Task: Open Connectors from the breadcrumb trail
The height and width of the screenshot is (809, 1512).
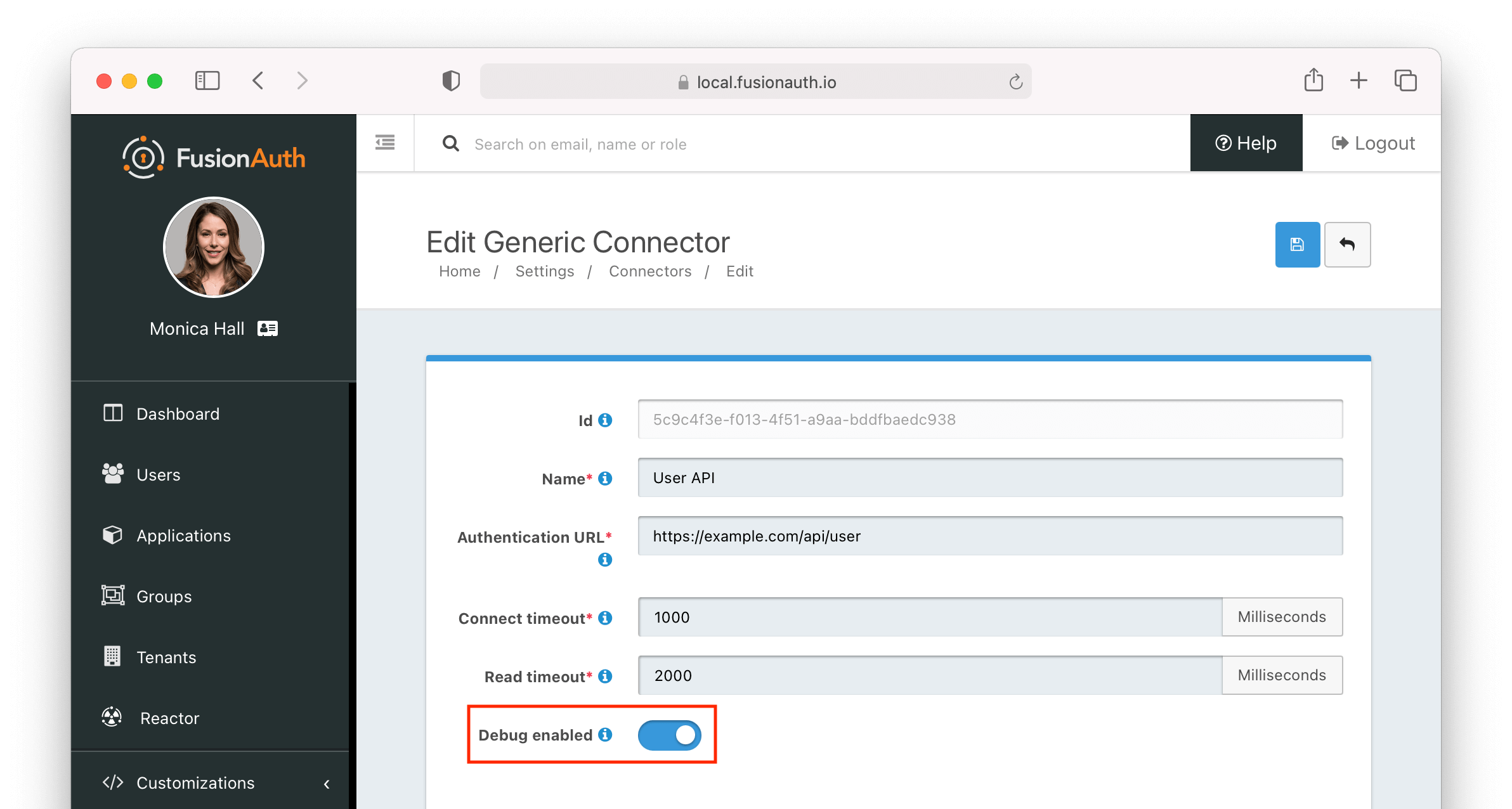Action: click(x=649, y=271)
